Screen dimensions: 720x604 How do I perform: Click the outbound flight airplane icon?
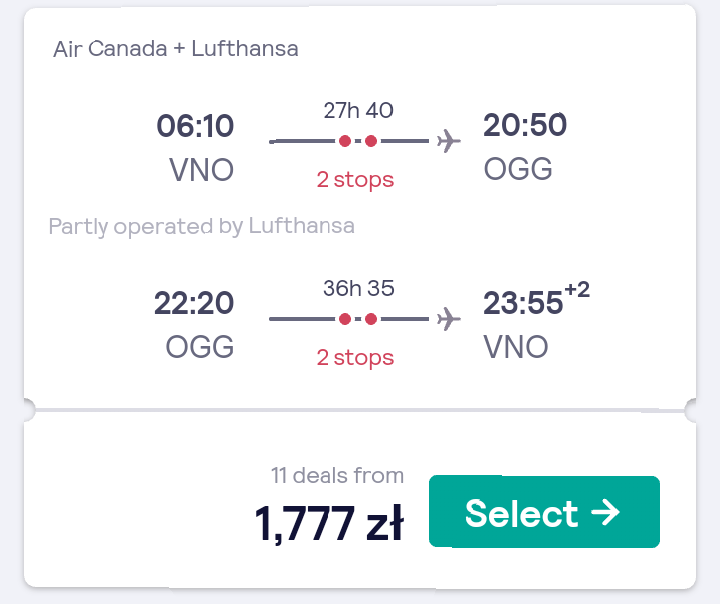pos(448,141)
